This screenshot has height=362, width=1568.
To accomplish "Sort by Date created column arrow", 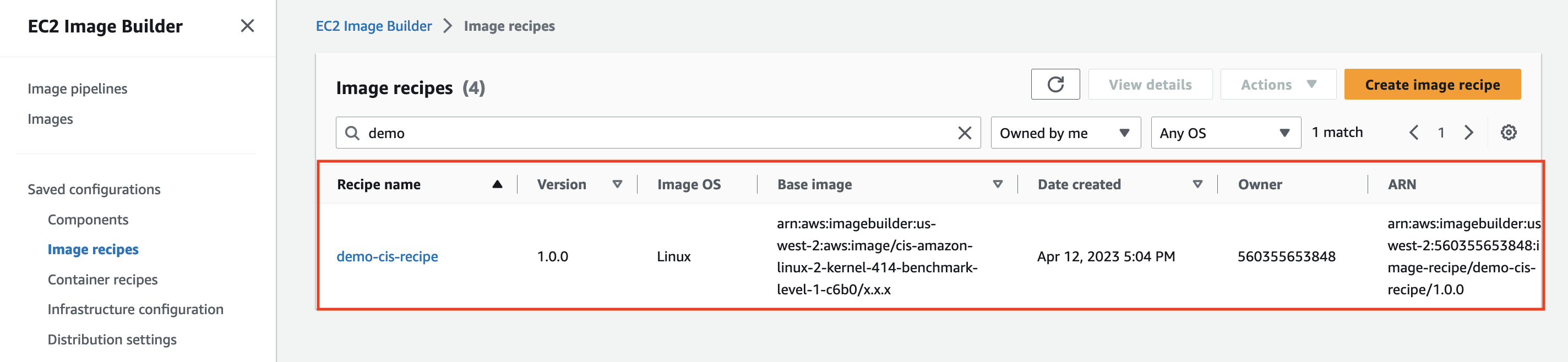I will (x=1197, y=184).
